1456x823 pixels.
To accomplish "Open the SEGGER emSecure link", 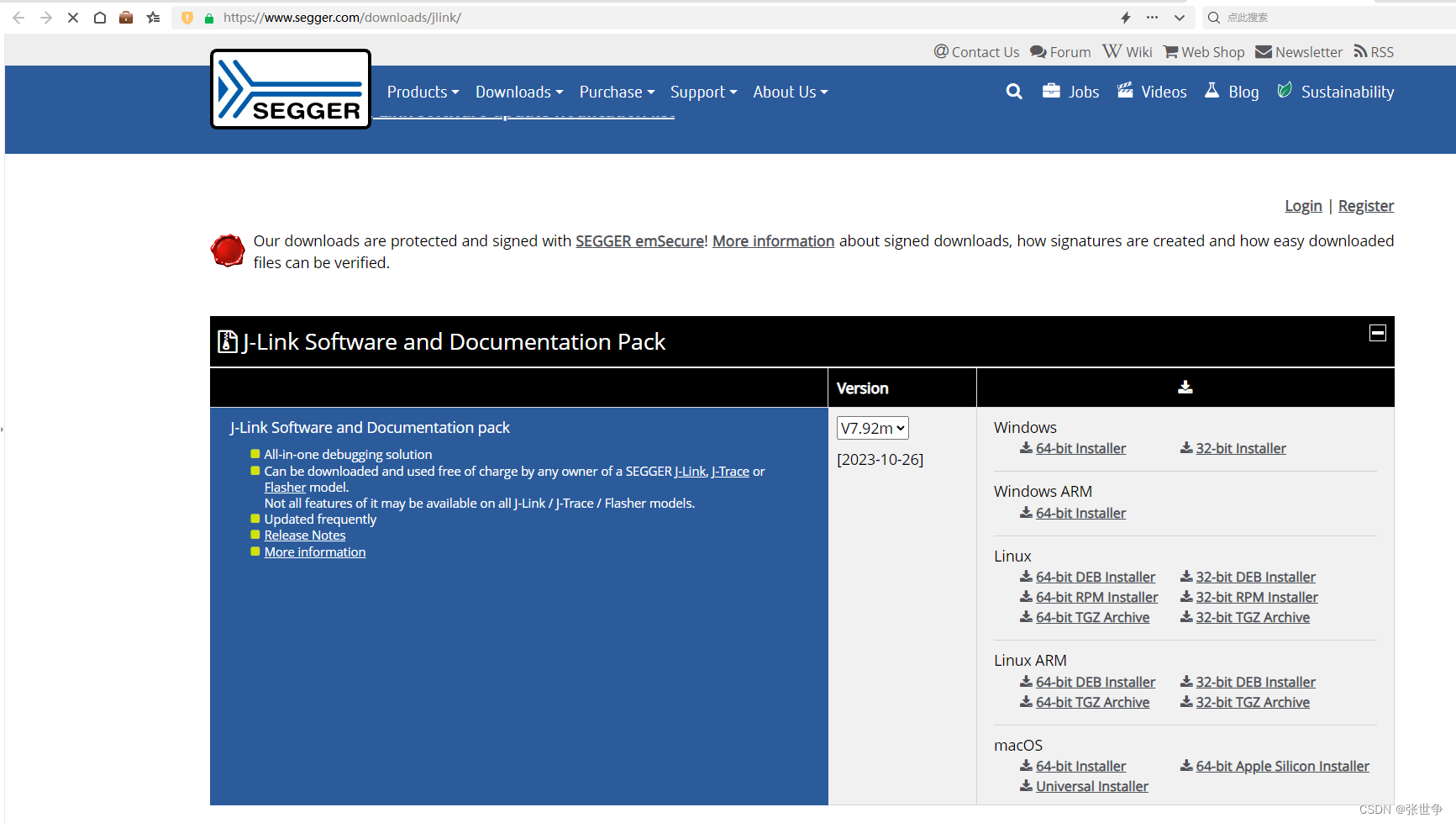I will (639, 241).
